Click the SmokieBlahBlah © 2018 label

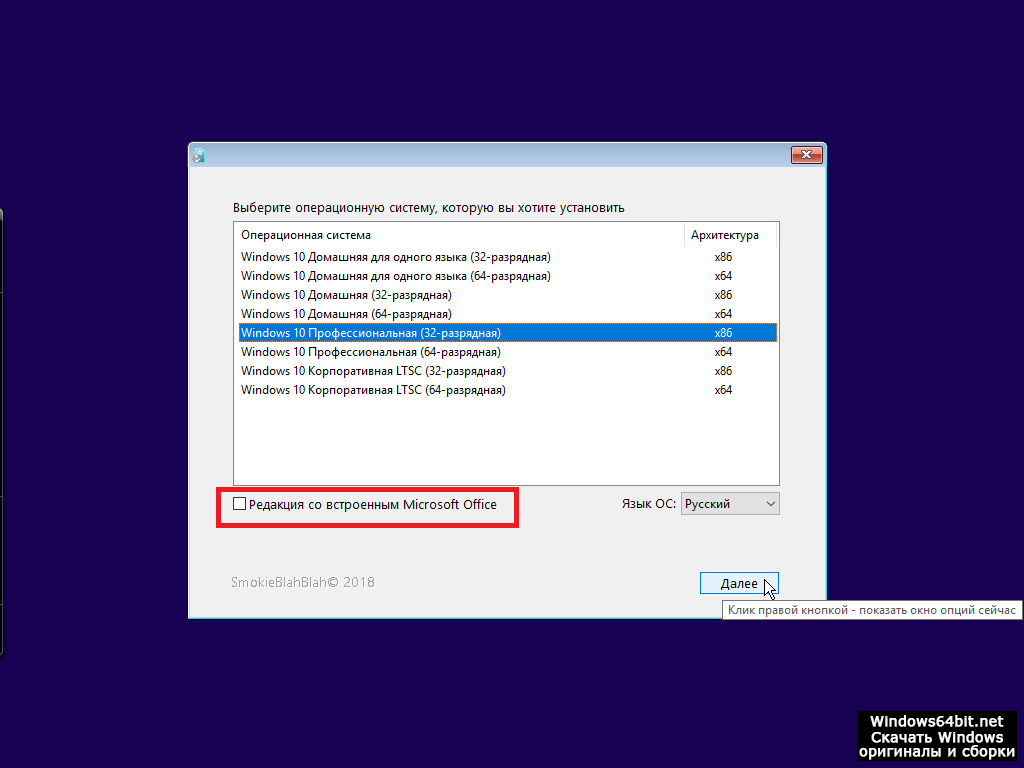[x=303, y=582]
